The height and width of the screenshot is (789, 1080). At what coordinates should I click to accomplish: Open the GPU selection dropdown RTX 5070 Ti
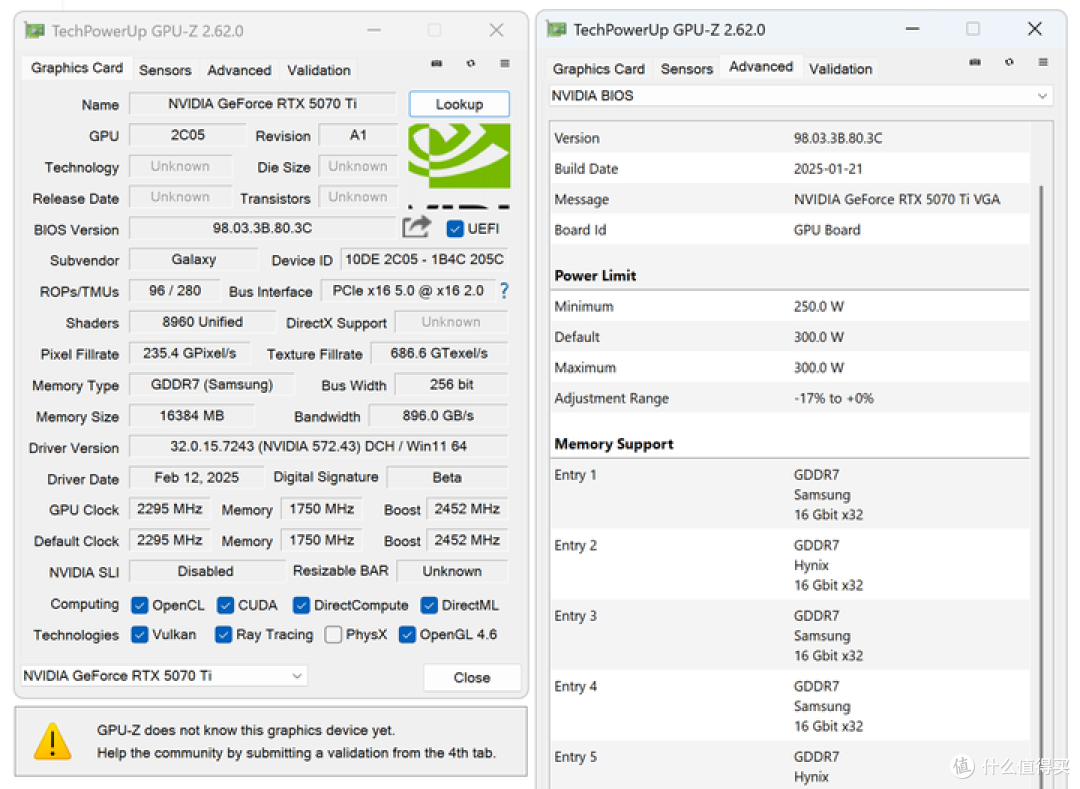tap(164, 676)
